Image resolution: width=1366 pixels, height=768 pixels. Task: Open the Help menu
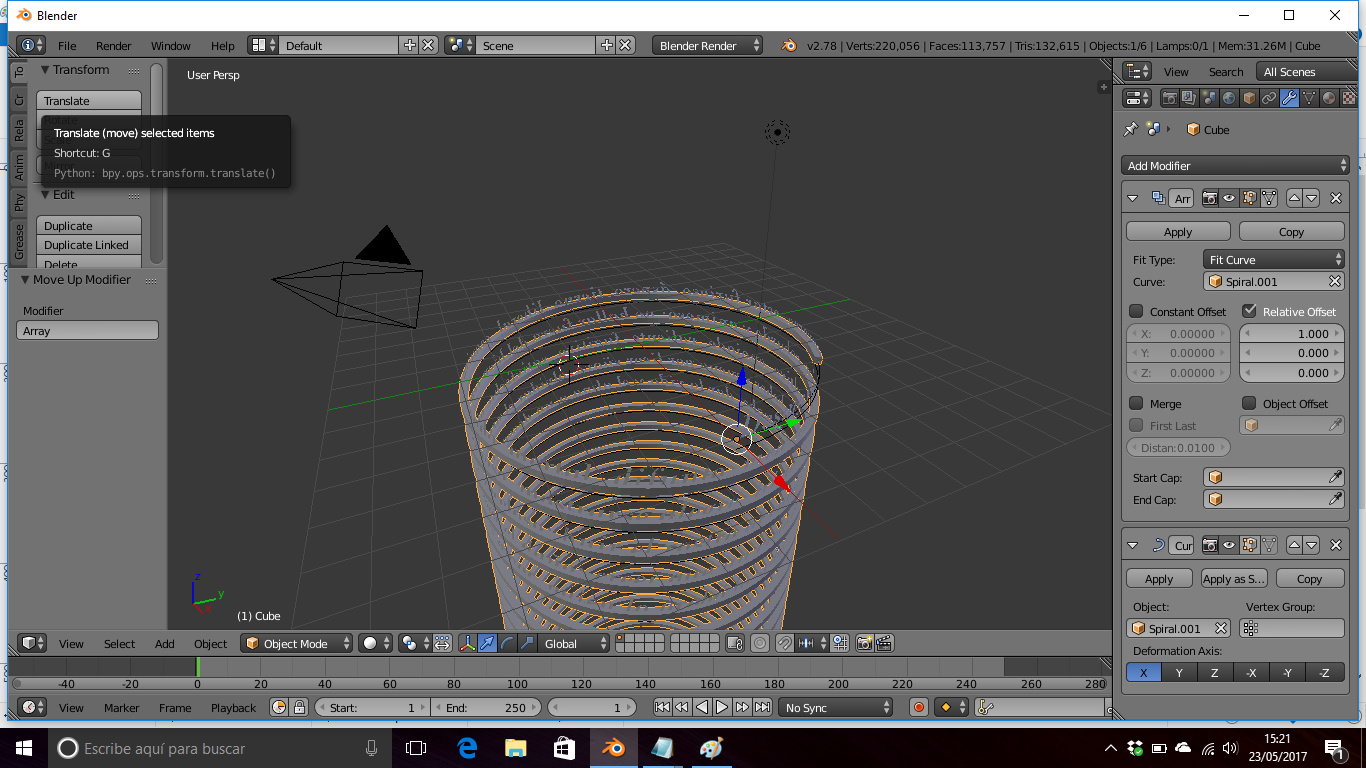[x=223, y=45]
